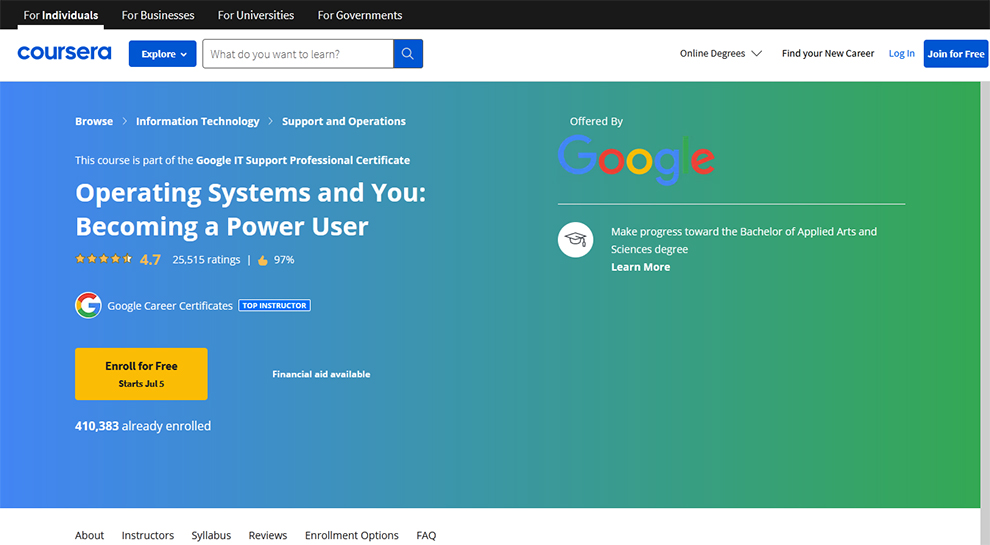This screenshot has width=990, height=545.
Task: Click Learn More about the degree
Action: click(640, 267)
